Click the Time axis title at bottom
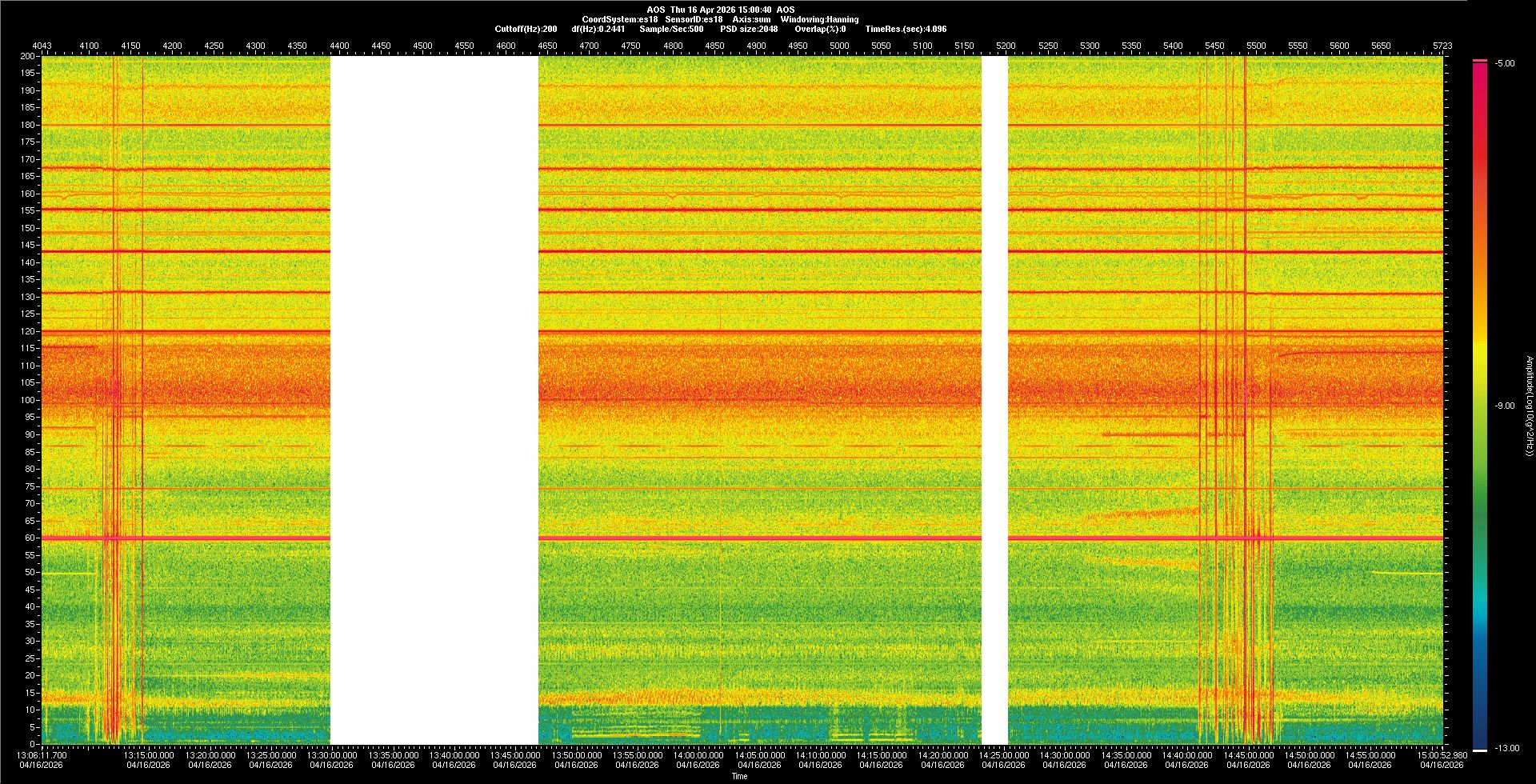This screenshot has height=784, width=1536. click(x=739, y=776)
